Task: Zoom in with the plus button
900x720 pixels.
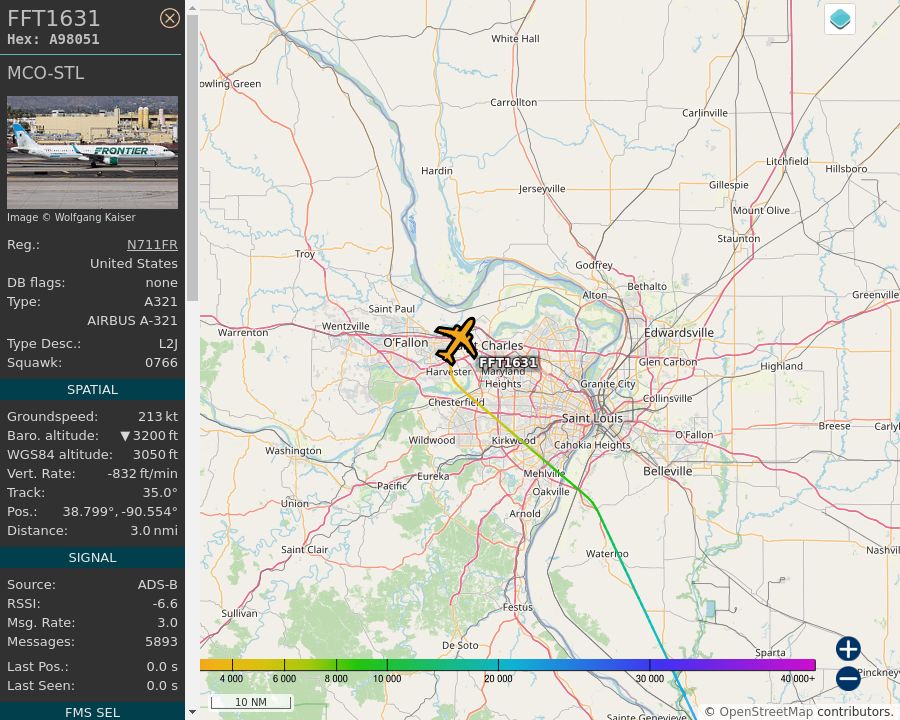Action: [x=848, y=649]
